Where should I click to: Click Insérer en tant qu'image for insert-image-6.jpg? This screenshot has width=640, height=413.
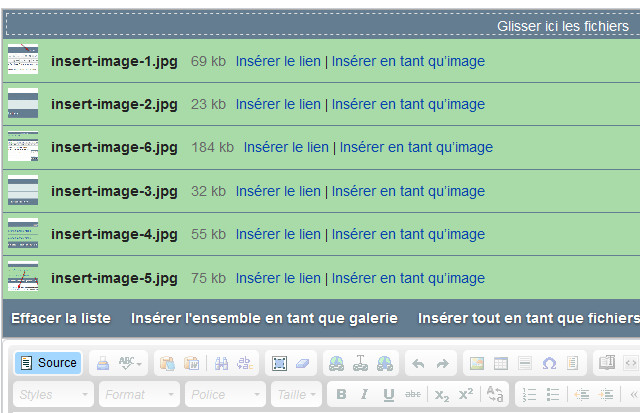[x=416, y=147]
